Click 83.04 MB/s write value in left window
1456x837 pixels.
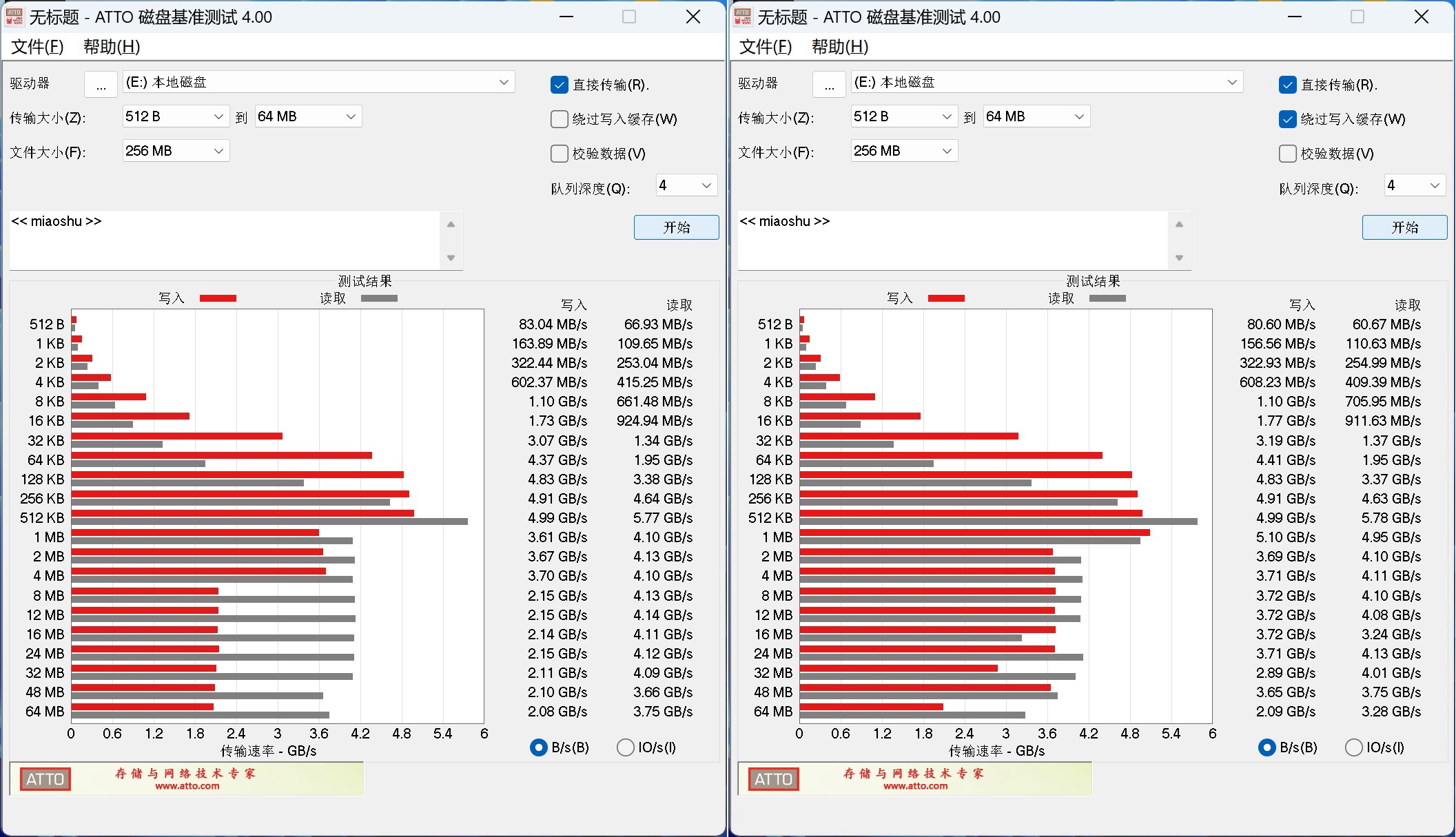point(553,324)
